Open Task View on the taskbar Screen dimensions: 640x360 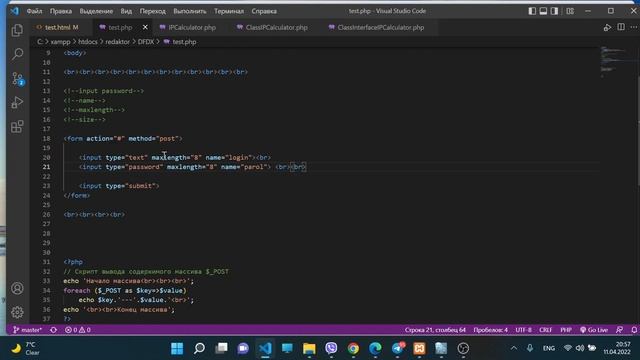pyautogui.click(x=221, y=349)
